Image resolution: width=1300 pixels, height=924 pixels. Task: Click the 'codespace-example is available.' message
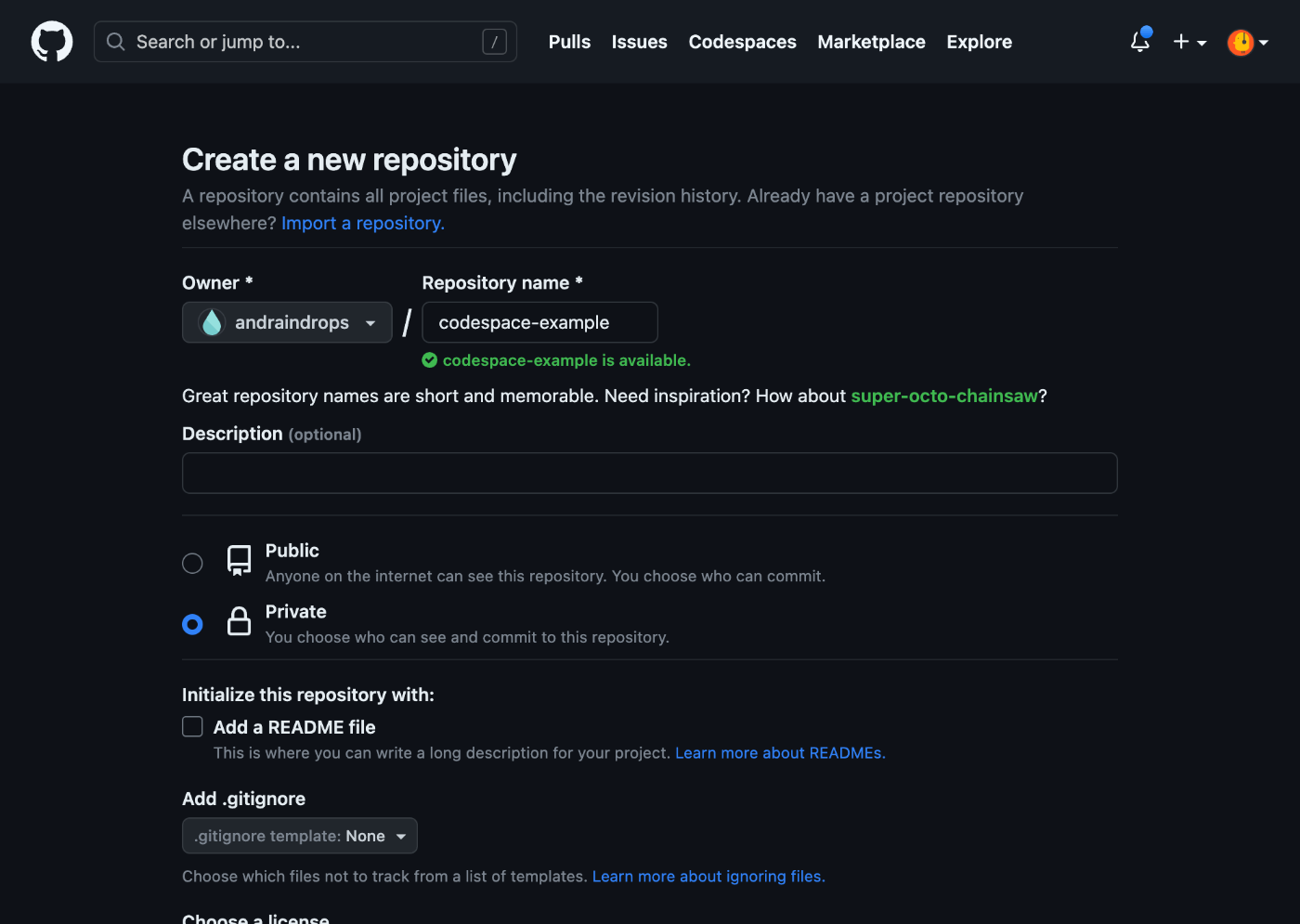pyautogui.click(x=566, y=360)
